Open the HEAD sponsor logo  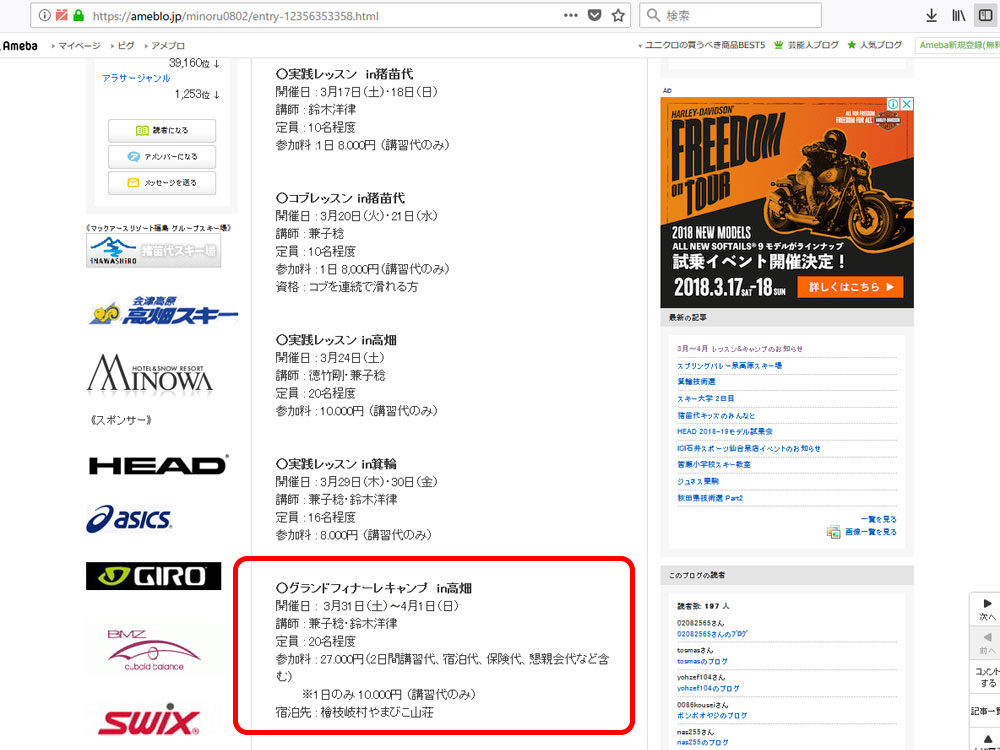pos(157,465)
